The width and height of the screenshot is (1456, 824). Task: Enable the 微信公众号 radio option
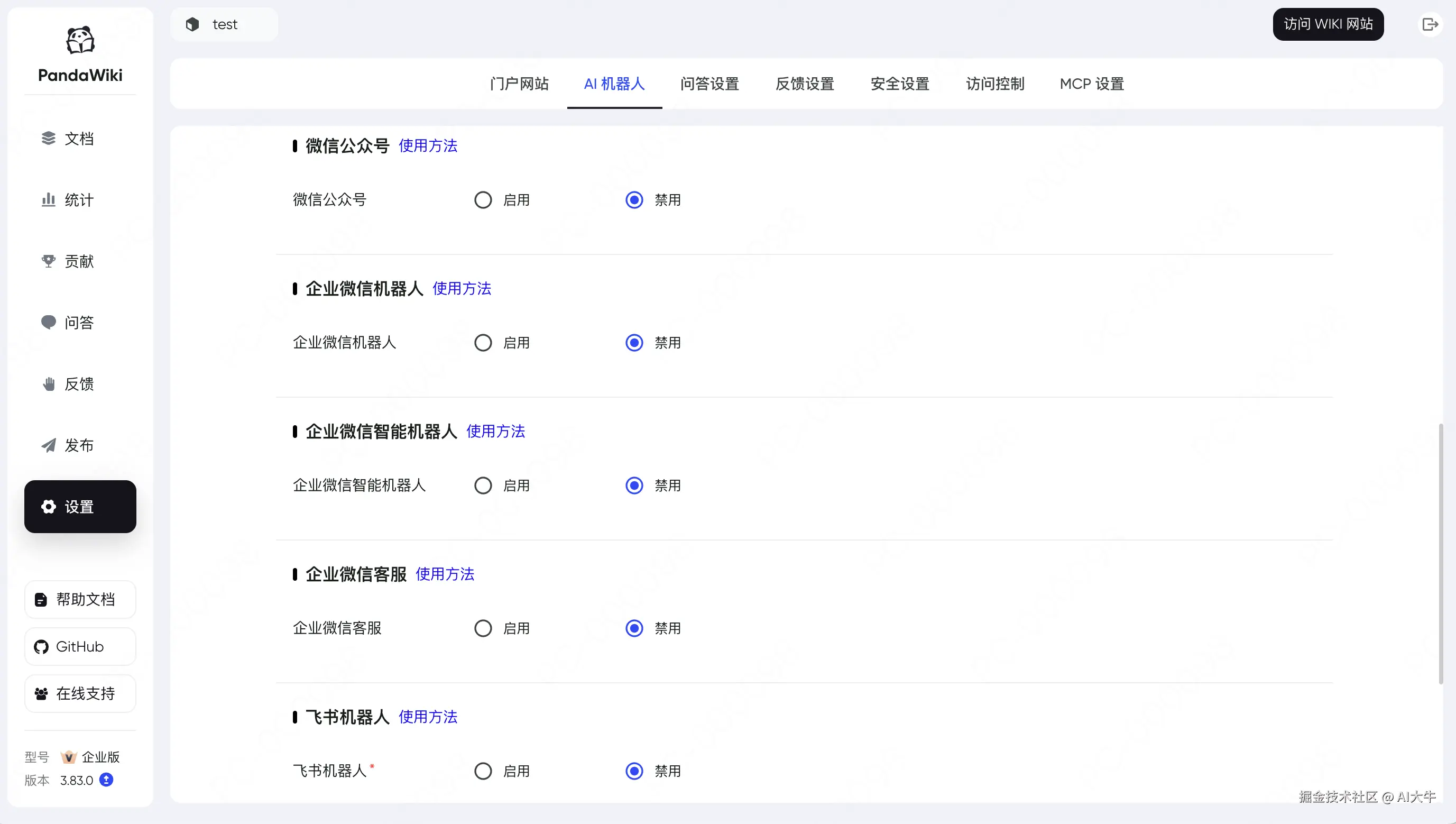(483, 200)
